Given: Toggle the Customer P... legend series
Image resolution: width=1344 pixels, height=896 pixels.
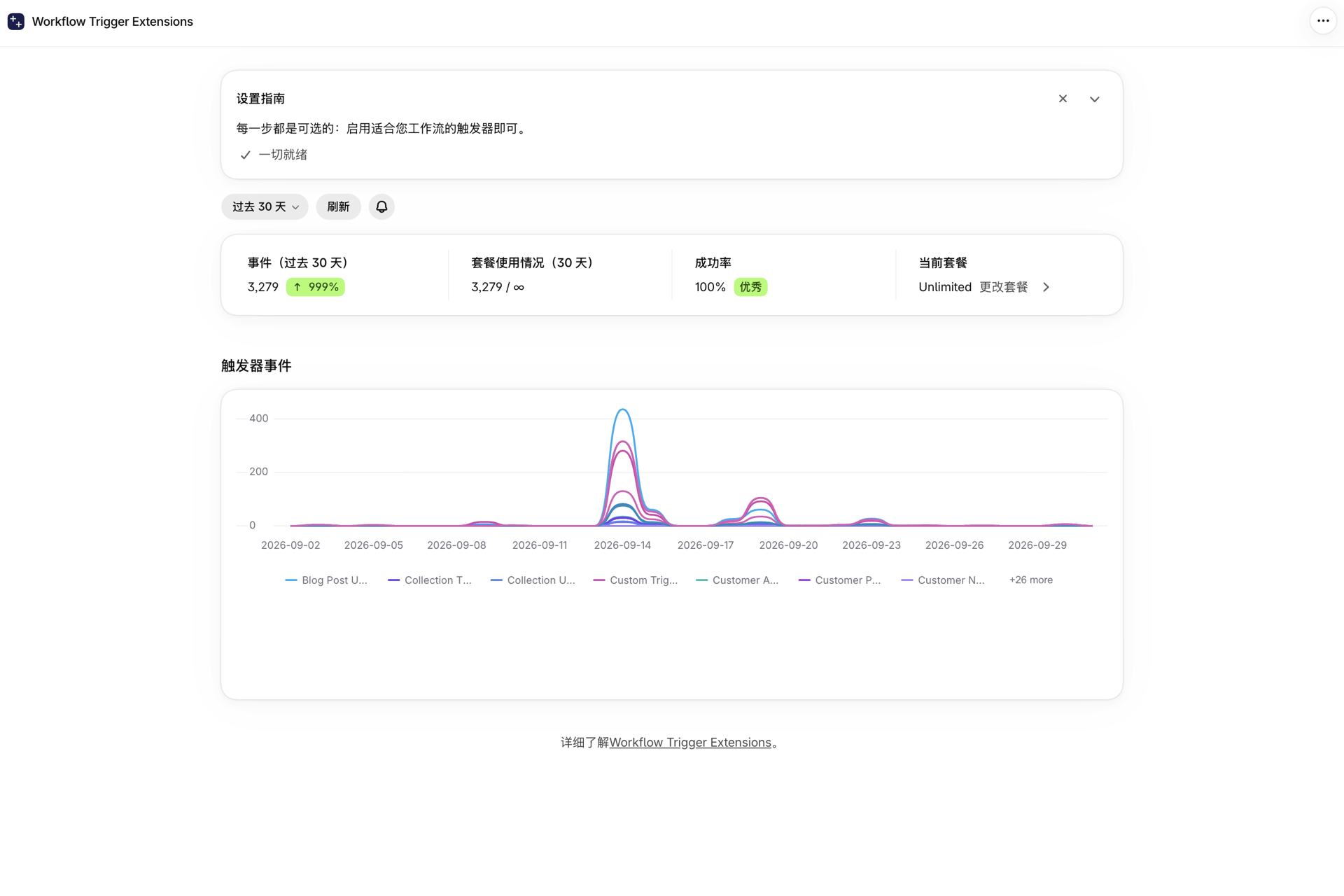Looking at the screenshot, I should 840,580.
